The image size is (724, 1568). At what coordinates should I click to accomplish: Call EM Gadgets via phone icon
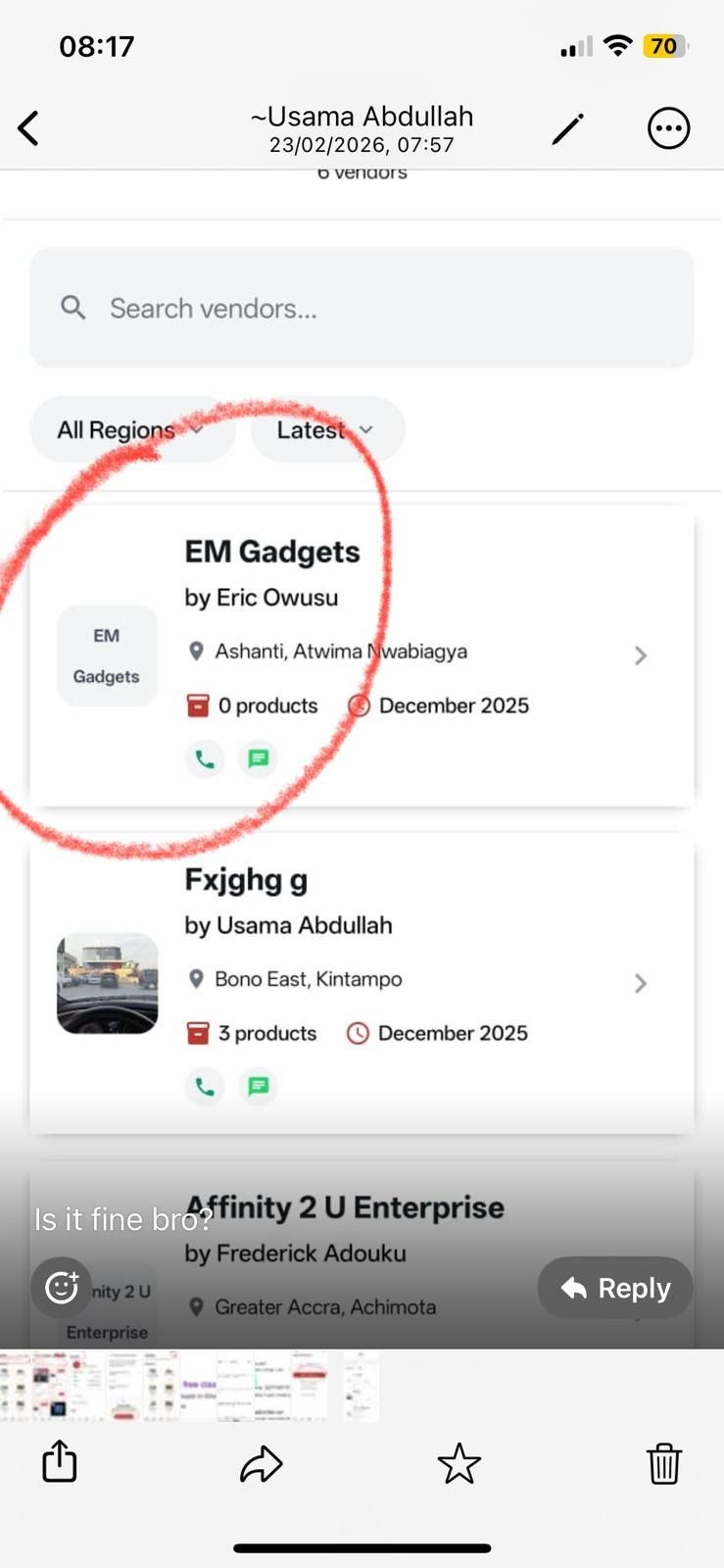205,759
